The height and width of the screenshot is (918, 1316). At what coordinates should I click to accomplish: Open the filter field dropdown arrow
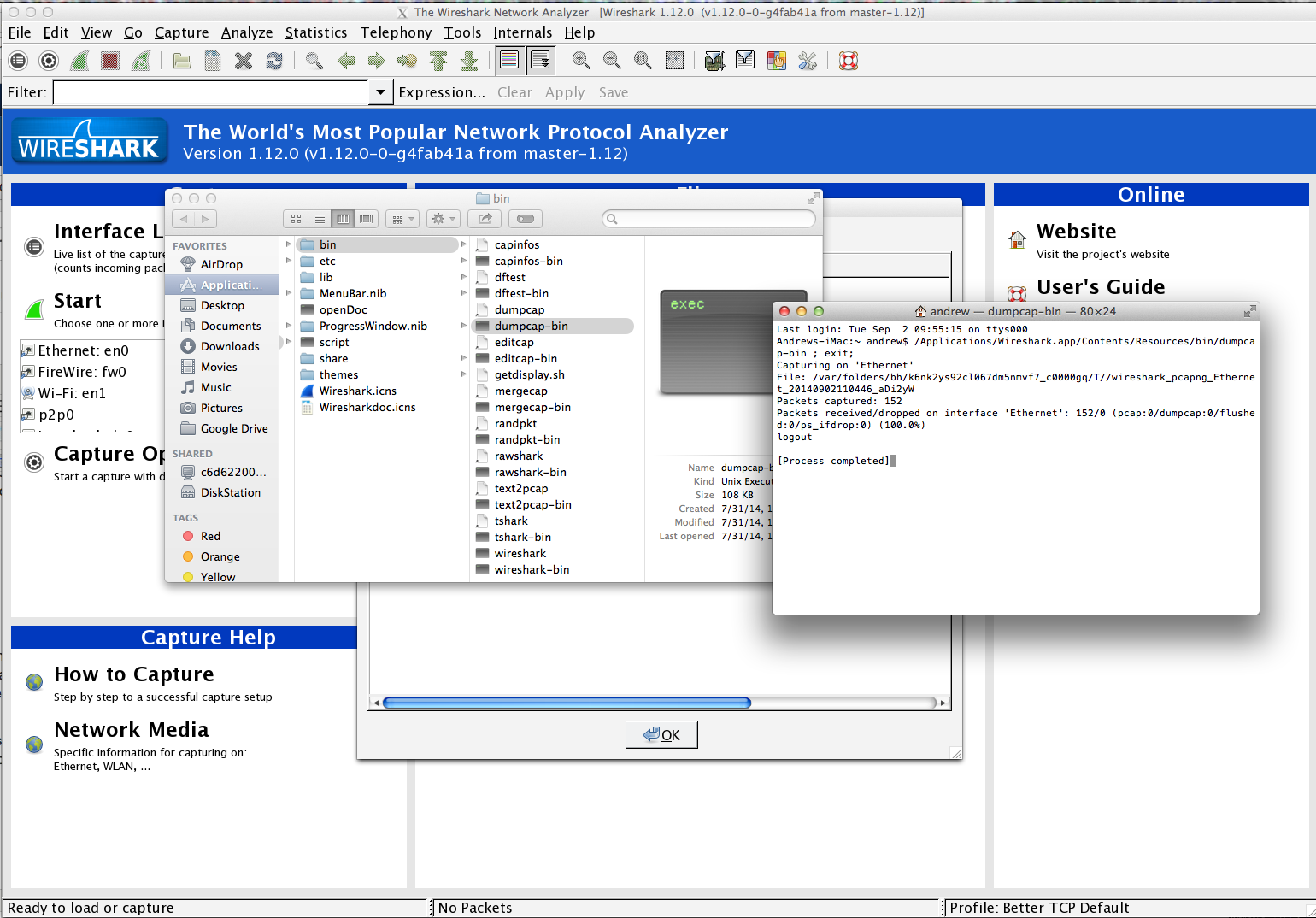coord(379,91)
